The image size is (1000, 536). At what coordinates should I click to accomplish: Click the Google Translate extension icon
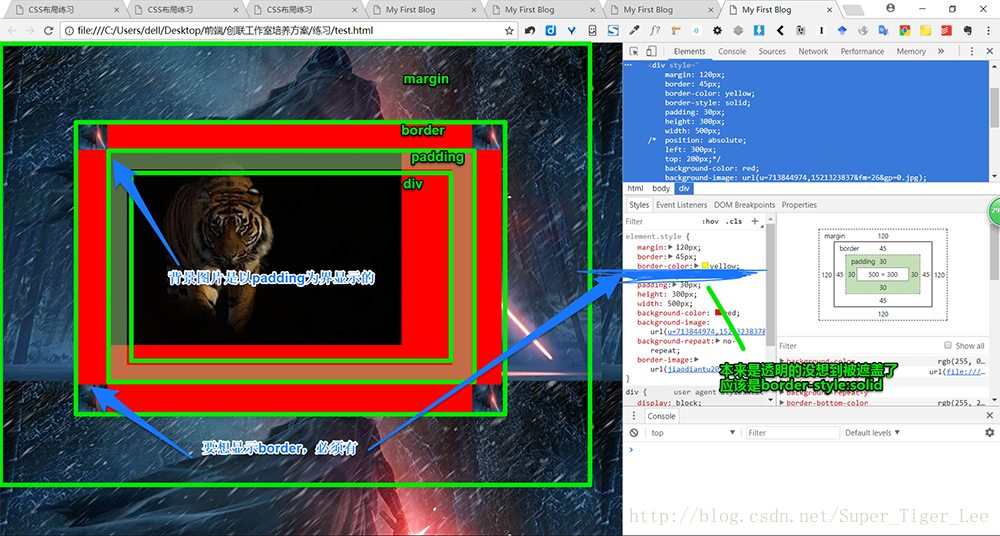click(x=884, y=31)
